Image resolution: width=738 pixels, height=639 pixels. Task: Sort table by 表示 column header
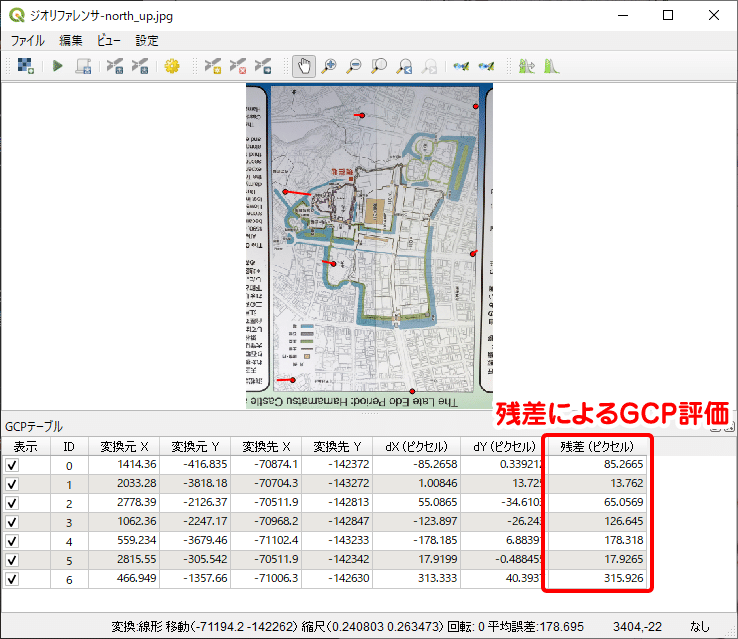tap(25, 447)
